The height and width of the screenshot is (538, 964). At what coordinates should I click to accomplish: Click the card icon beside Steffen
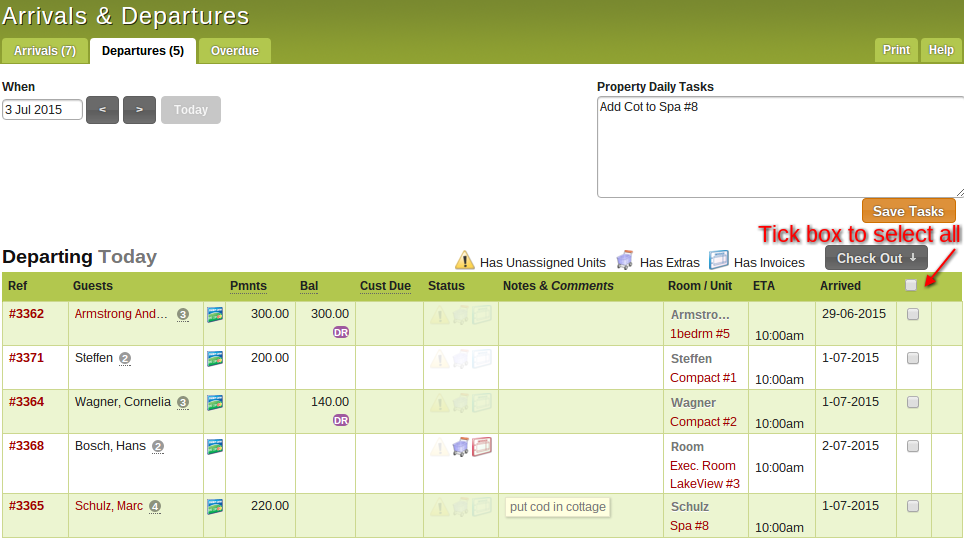point(214,358)
